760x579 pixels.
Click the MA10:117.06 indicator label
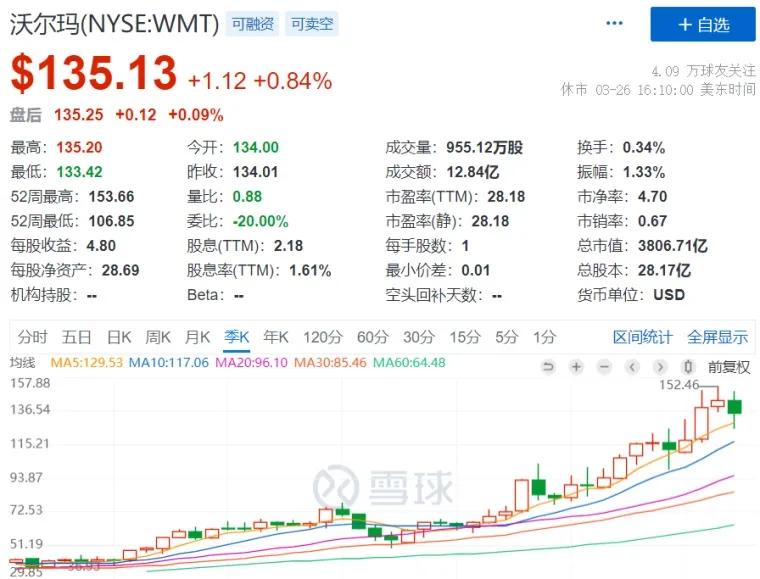coord(169,362)
